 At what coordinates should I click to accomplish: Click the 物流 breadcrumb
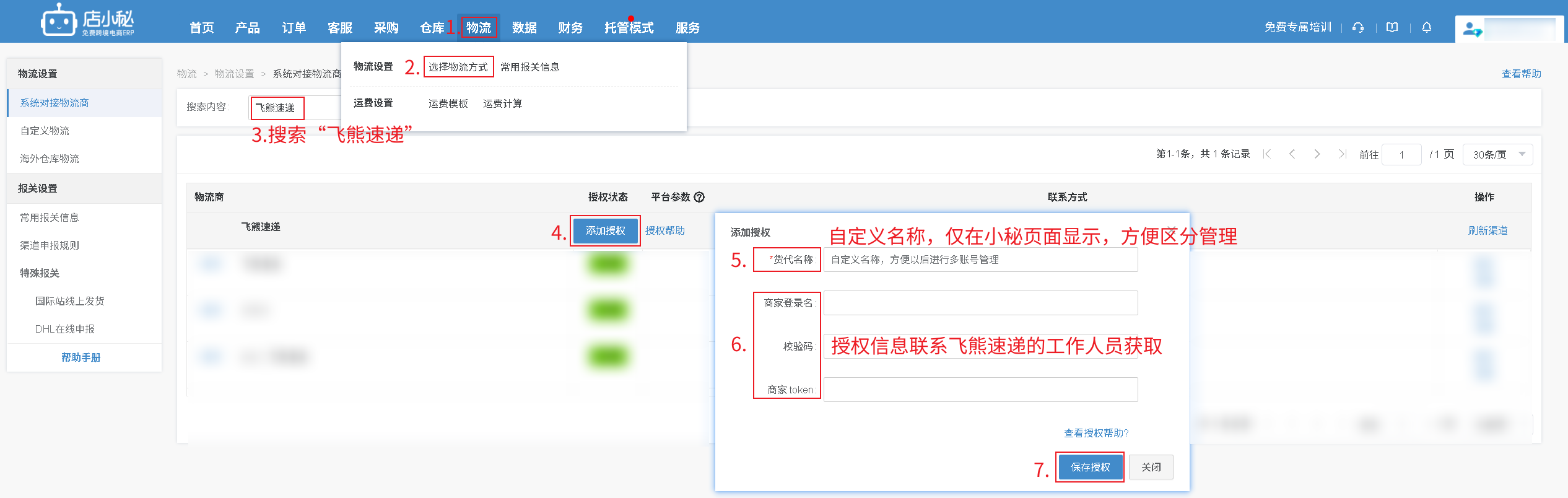[x=187, y=74]
